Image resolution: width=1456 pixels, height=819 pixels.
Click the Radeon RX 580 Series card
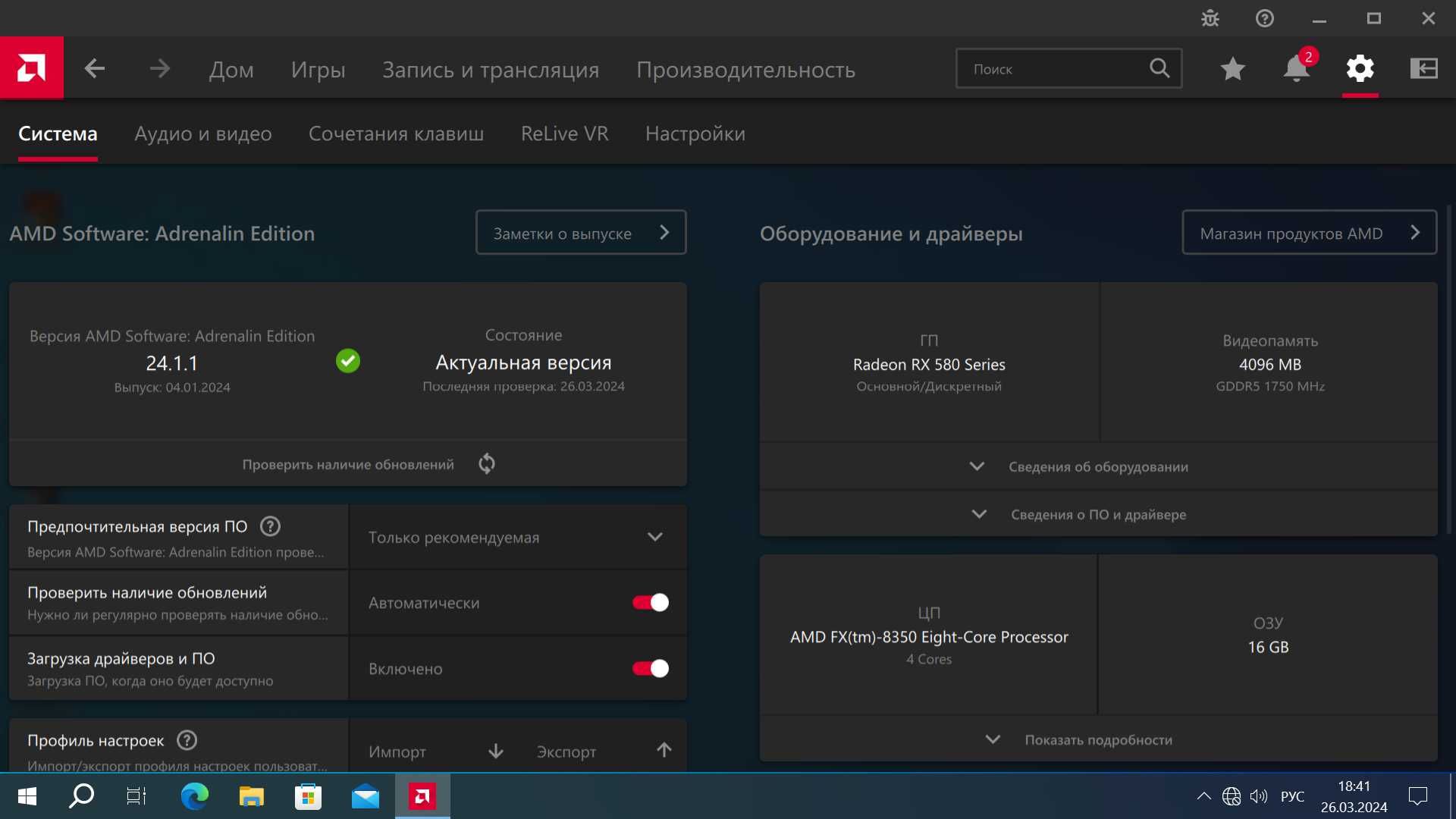coord(929,362)
